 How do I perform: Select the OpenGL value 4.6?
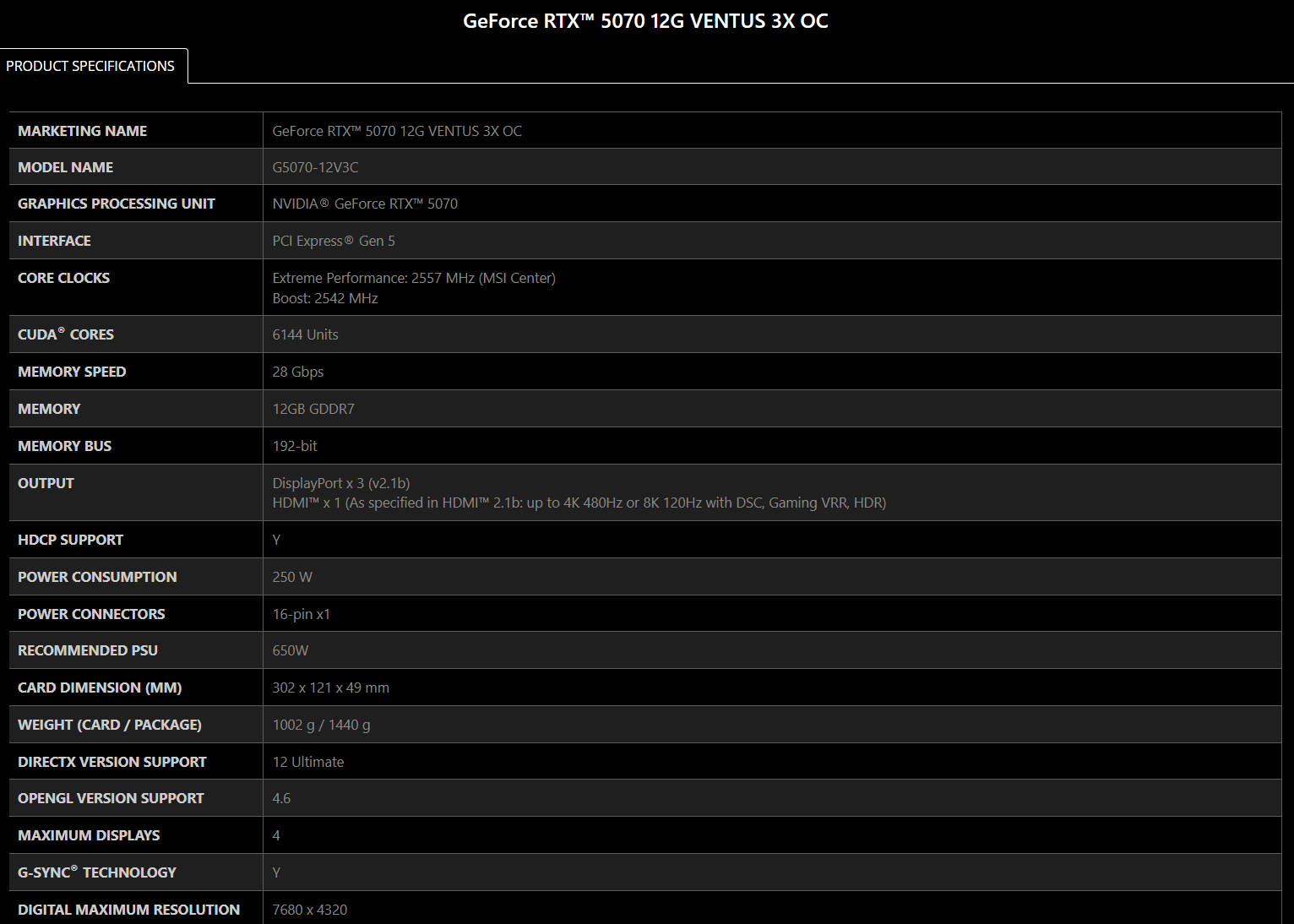click(x=281, y=798)
